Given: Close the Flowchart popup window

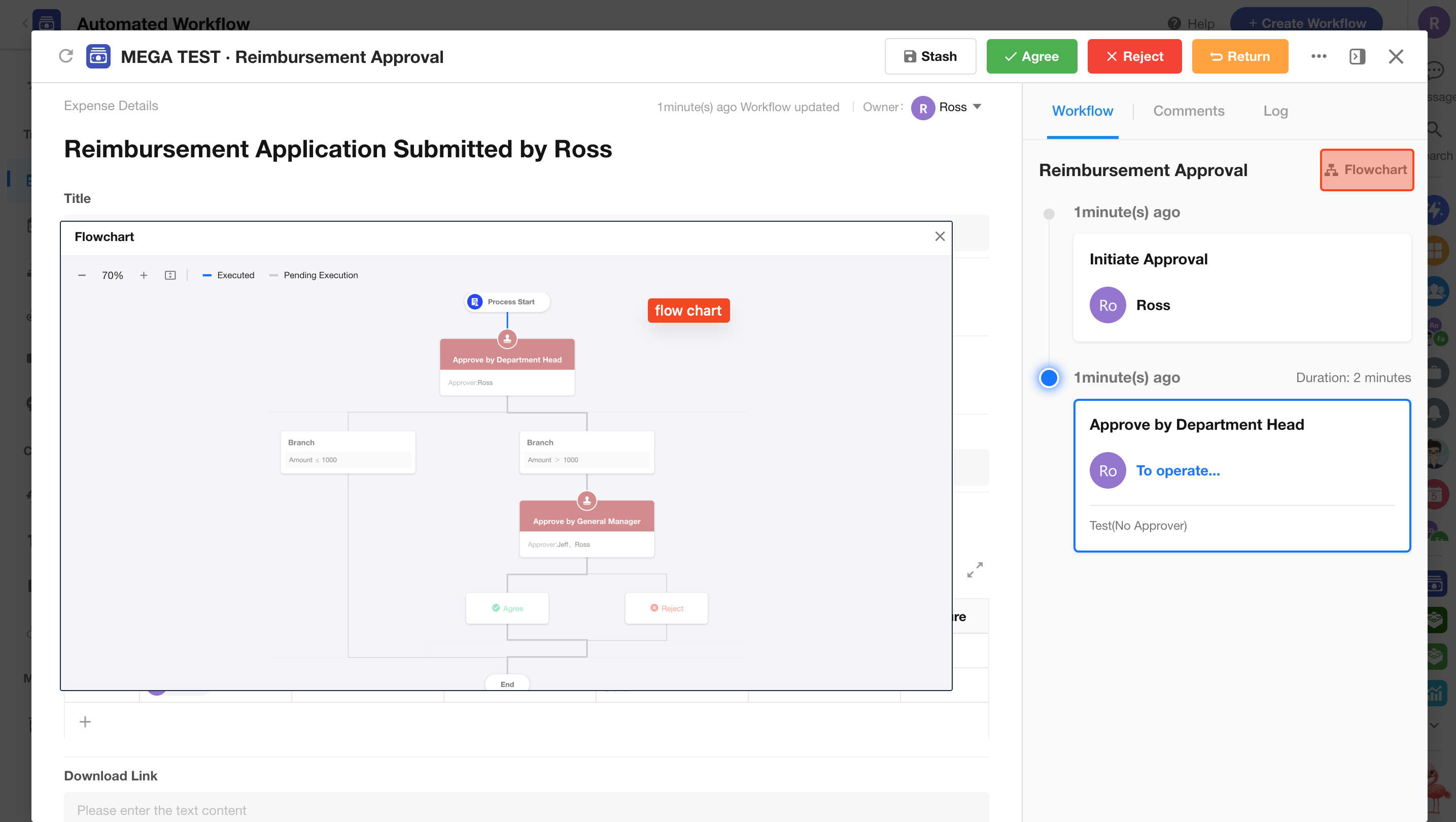Looking at the screenshot, I should (x=940, y=236).
